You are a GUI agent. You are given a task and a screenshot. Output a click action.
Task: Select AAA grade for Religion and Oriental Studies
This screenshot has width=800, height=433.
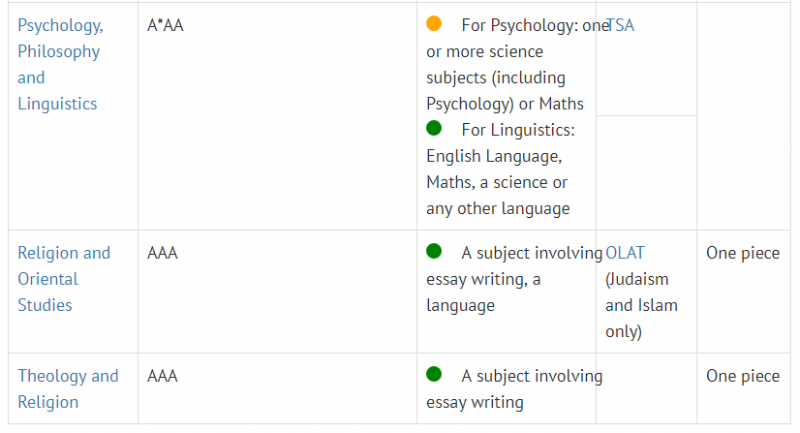[x=162, y=253]
